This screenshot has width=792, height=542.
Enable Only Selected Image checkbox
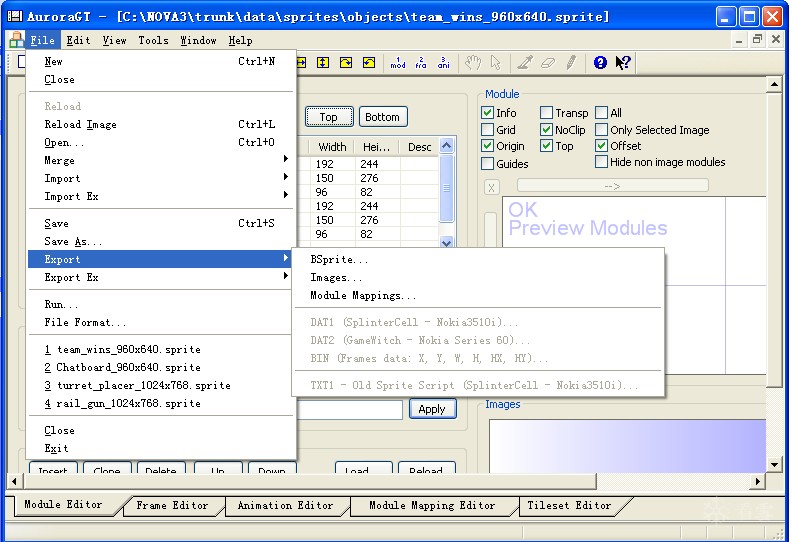[x=601, y=130]
